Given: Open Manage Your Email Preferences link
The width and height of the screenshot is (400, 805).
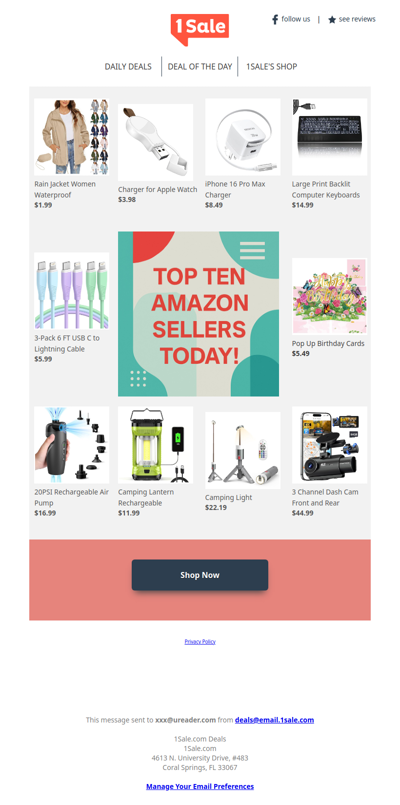Looking at the screenshot, I should tap(200, 787).
